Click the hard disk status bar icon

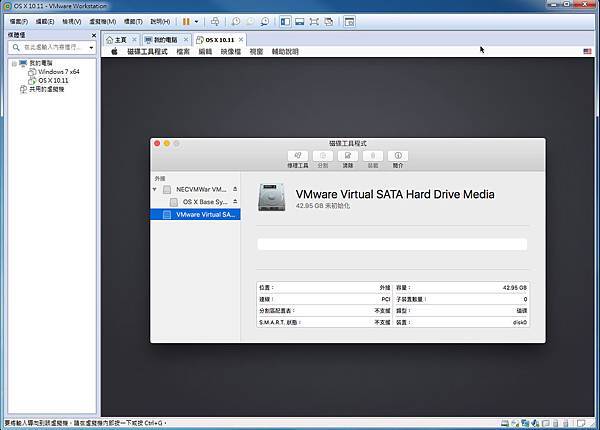(x=505, y=423)
